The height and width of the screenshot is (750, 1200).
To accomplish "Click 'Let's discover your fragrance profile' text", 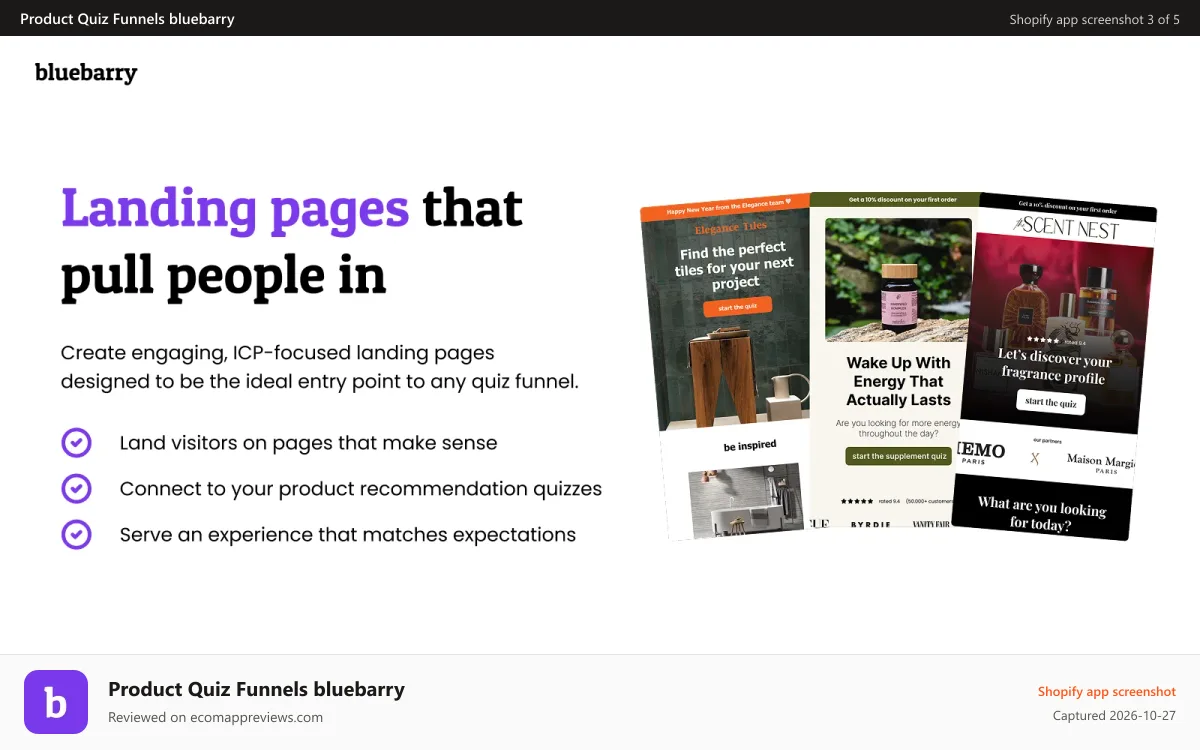I will (1055, 366).
